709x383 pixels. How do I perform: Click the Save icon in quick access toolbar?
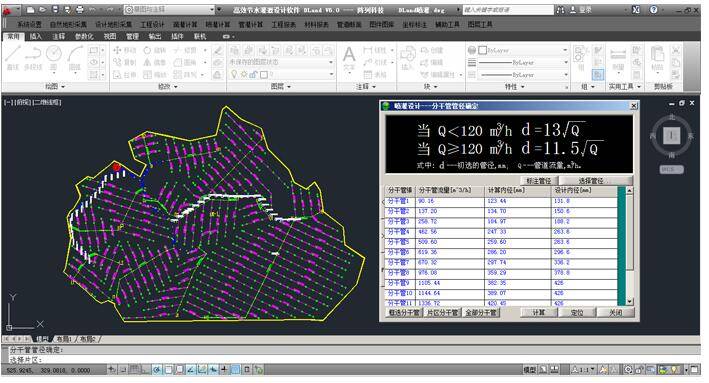click(55, 9)
